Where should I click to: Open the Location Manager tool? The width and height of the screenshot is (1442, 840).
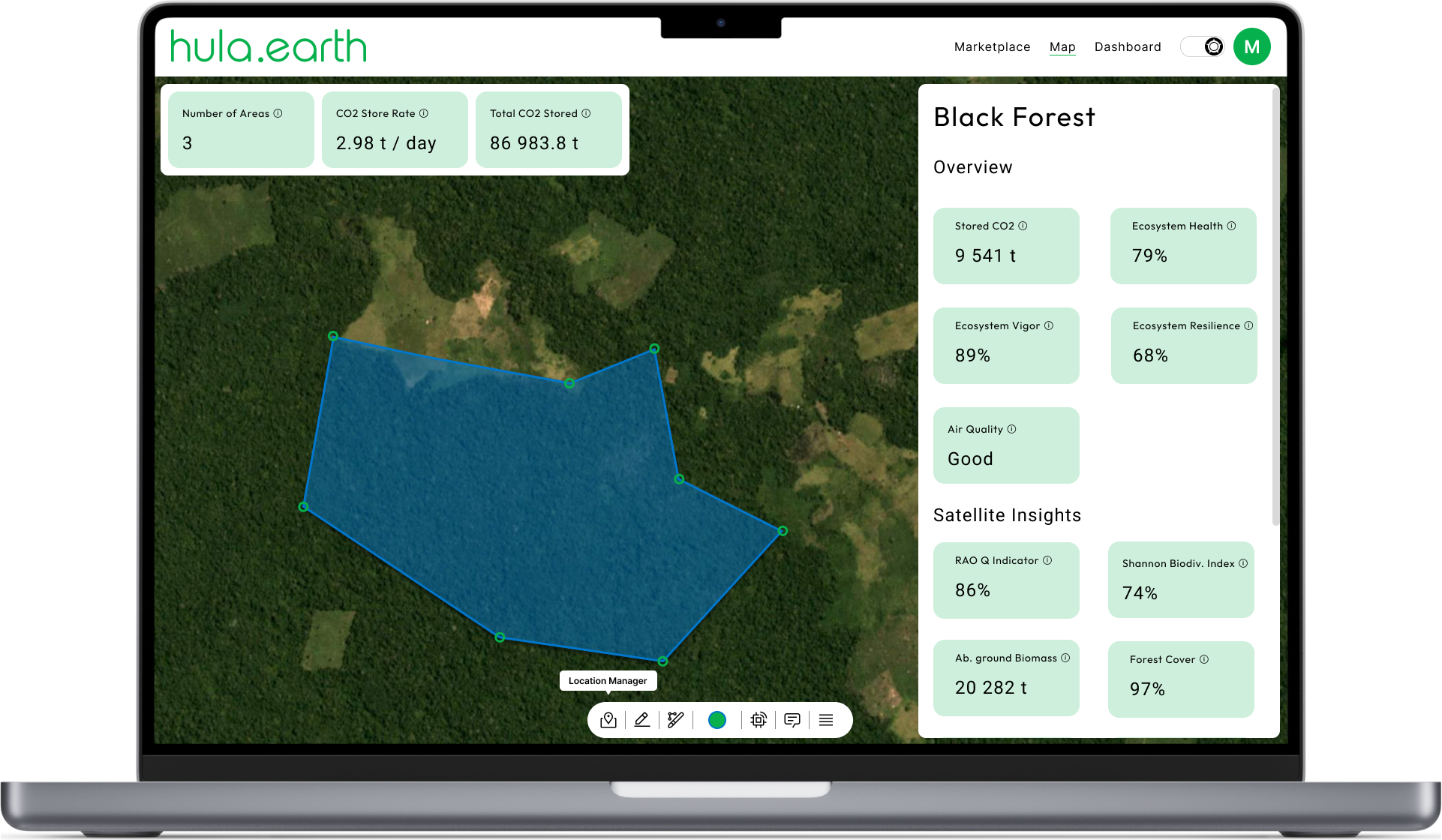pyautogui.click(x=608, y=720)
